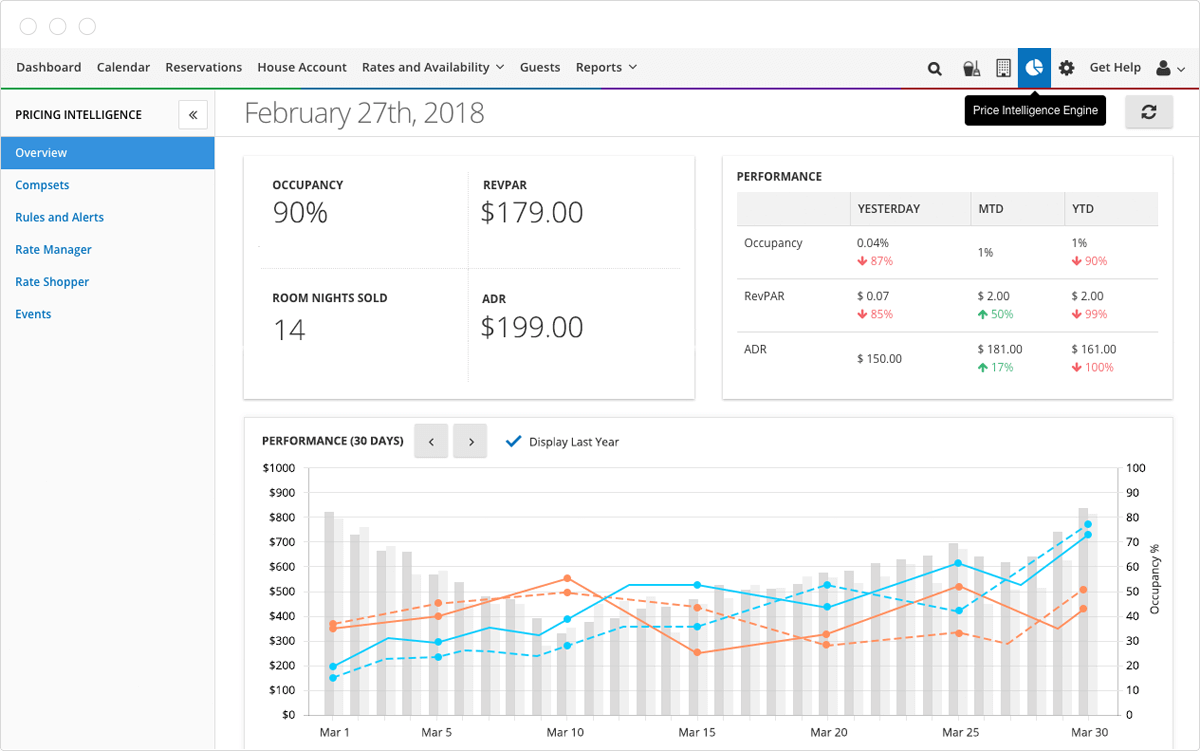The image size is (1200, 751).
Task: Click the Get Help link
Action: (x=1115, y=67)
